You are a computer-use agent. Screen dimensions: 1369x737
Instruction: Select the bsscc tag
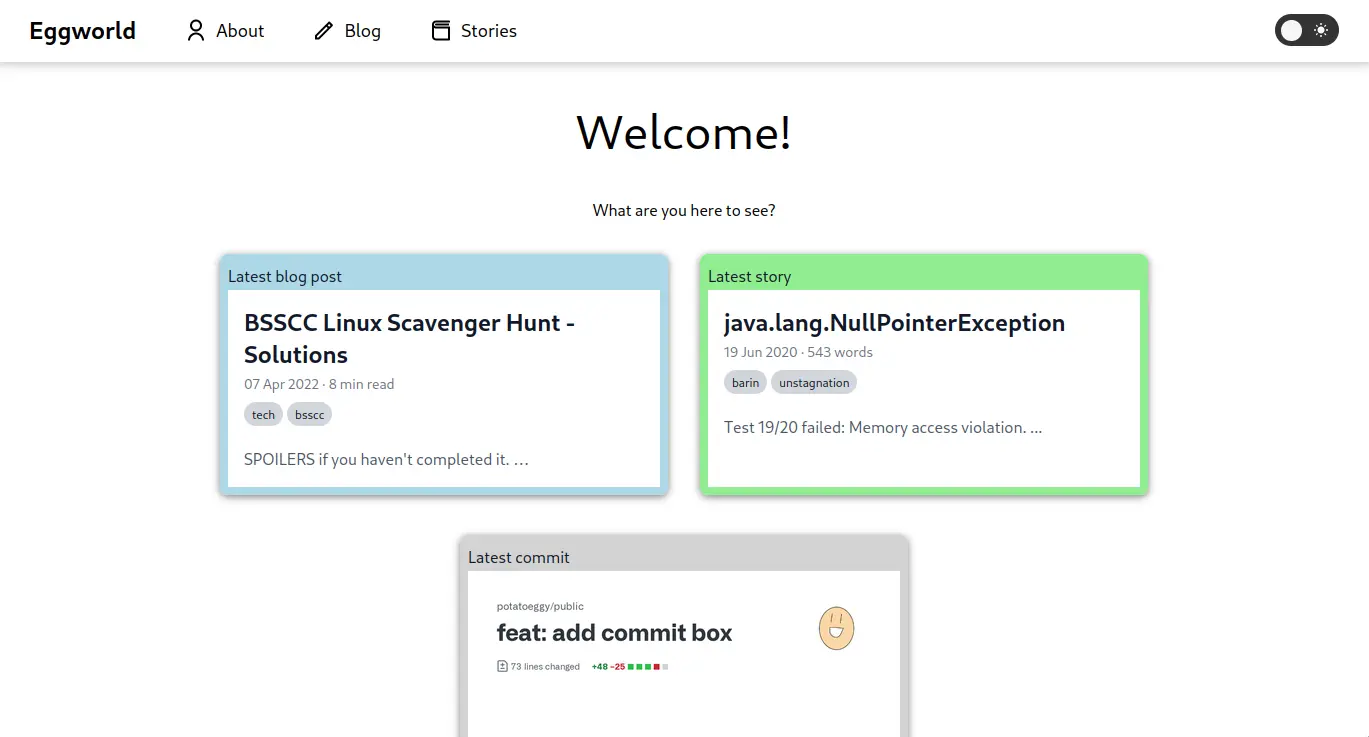pyautogui.click(x=309, y=415)
